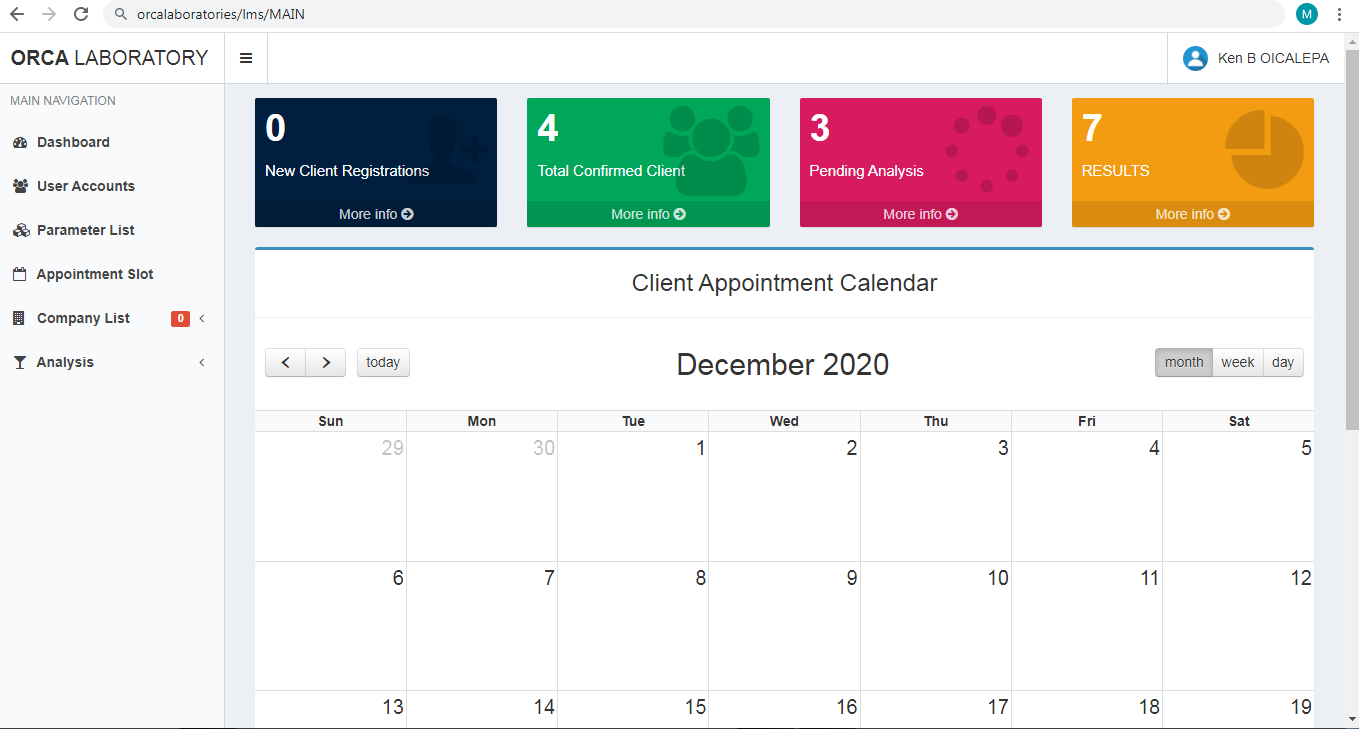Image resolution: width=1359 pixels, height=729 pixels.
Task: Switch the calendar to week view
Action: click(1238, 362)
